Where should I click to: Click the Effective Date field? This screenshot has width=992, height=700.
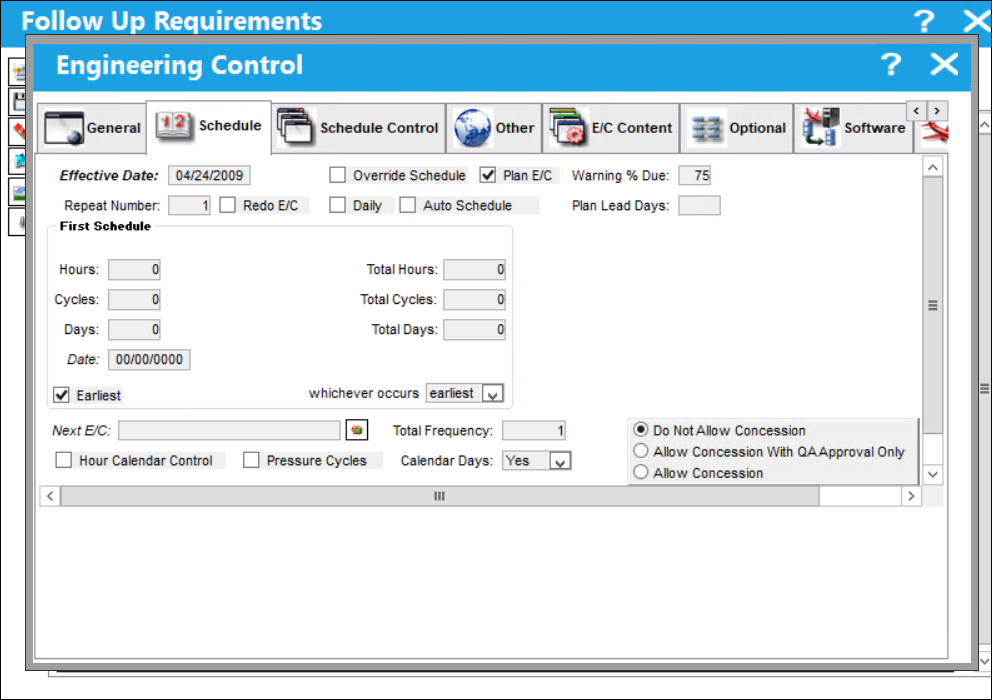(x=209, y=175)
